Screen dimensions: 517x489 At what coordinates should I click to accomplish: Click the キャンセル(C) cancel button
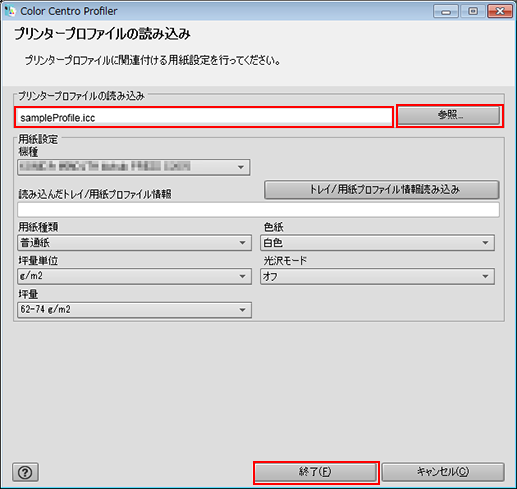click(443, 472)
